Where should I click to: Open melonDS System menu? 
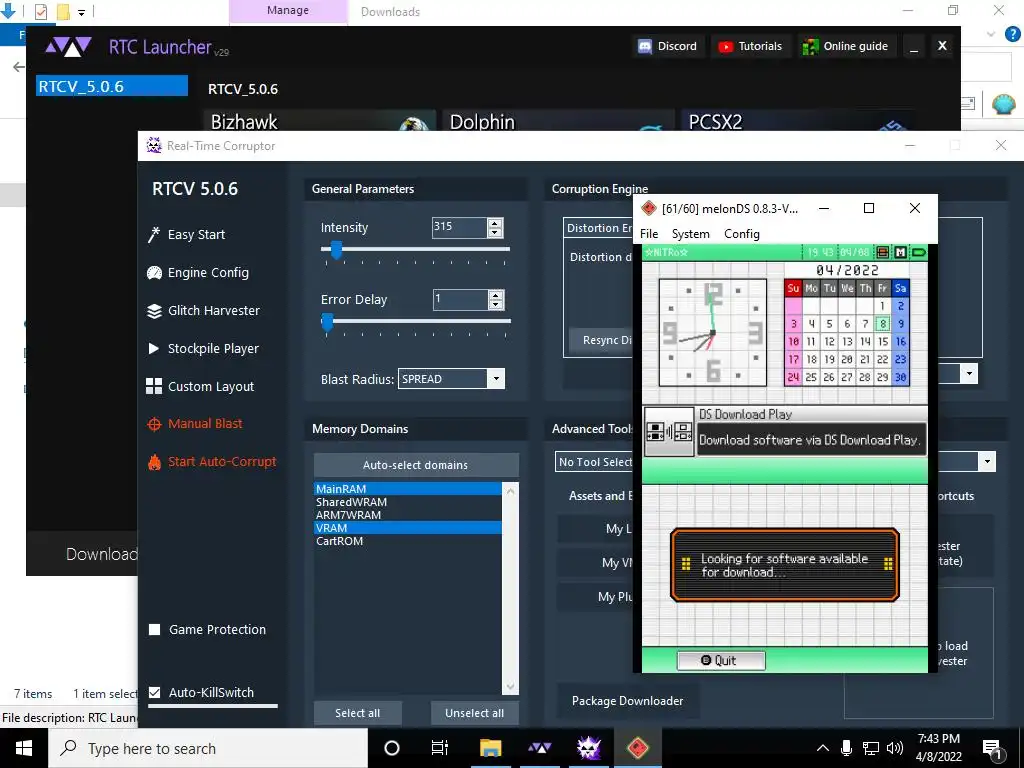click(x=690, y=234)
